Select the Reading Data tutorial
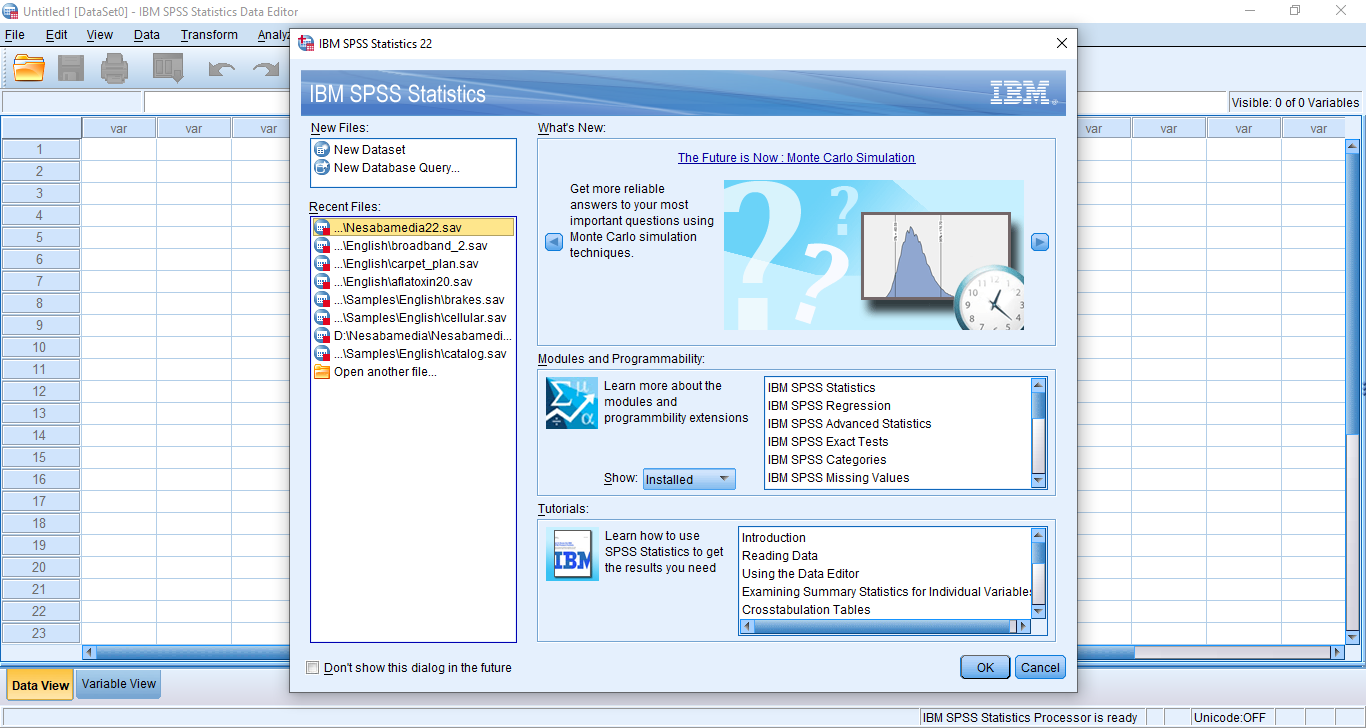Viewport: 1366px width, 728px height. tap(779, 556)
